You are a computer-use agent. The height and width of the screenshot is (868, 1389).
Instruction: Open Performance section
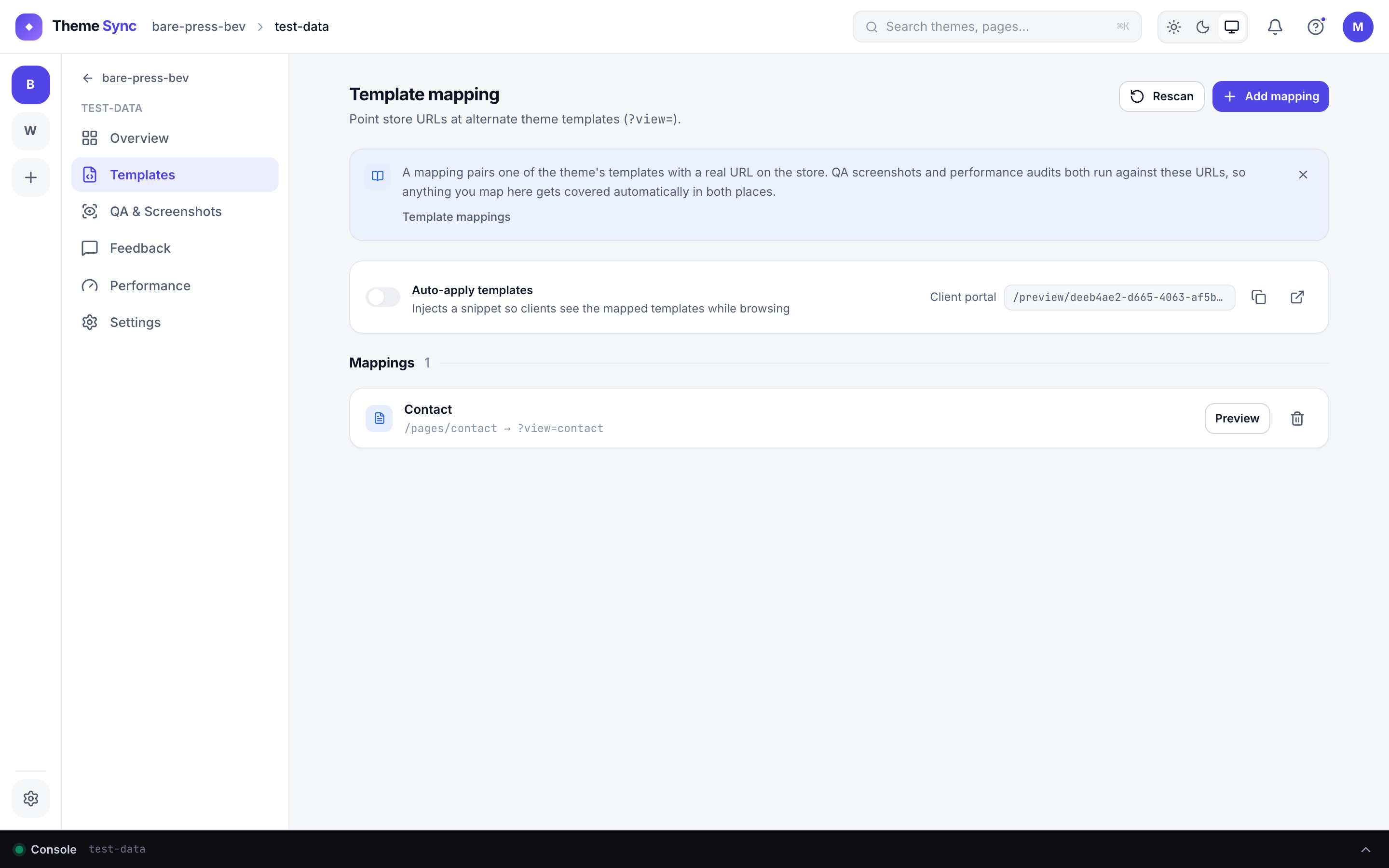[x=175, y=285]
